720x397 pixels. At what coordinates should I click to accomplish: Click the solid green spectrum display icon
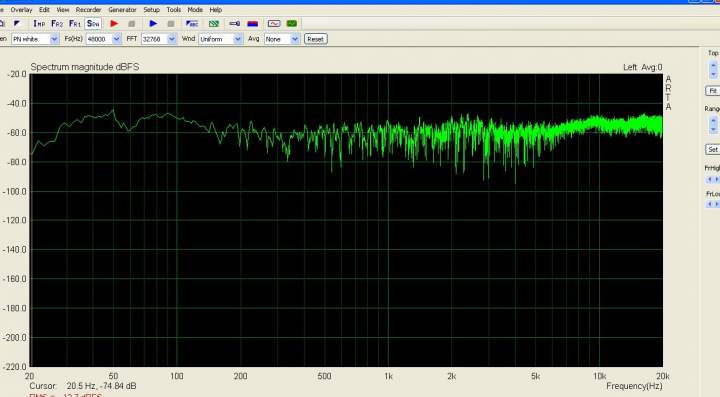click(292, 23)
